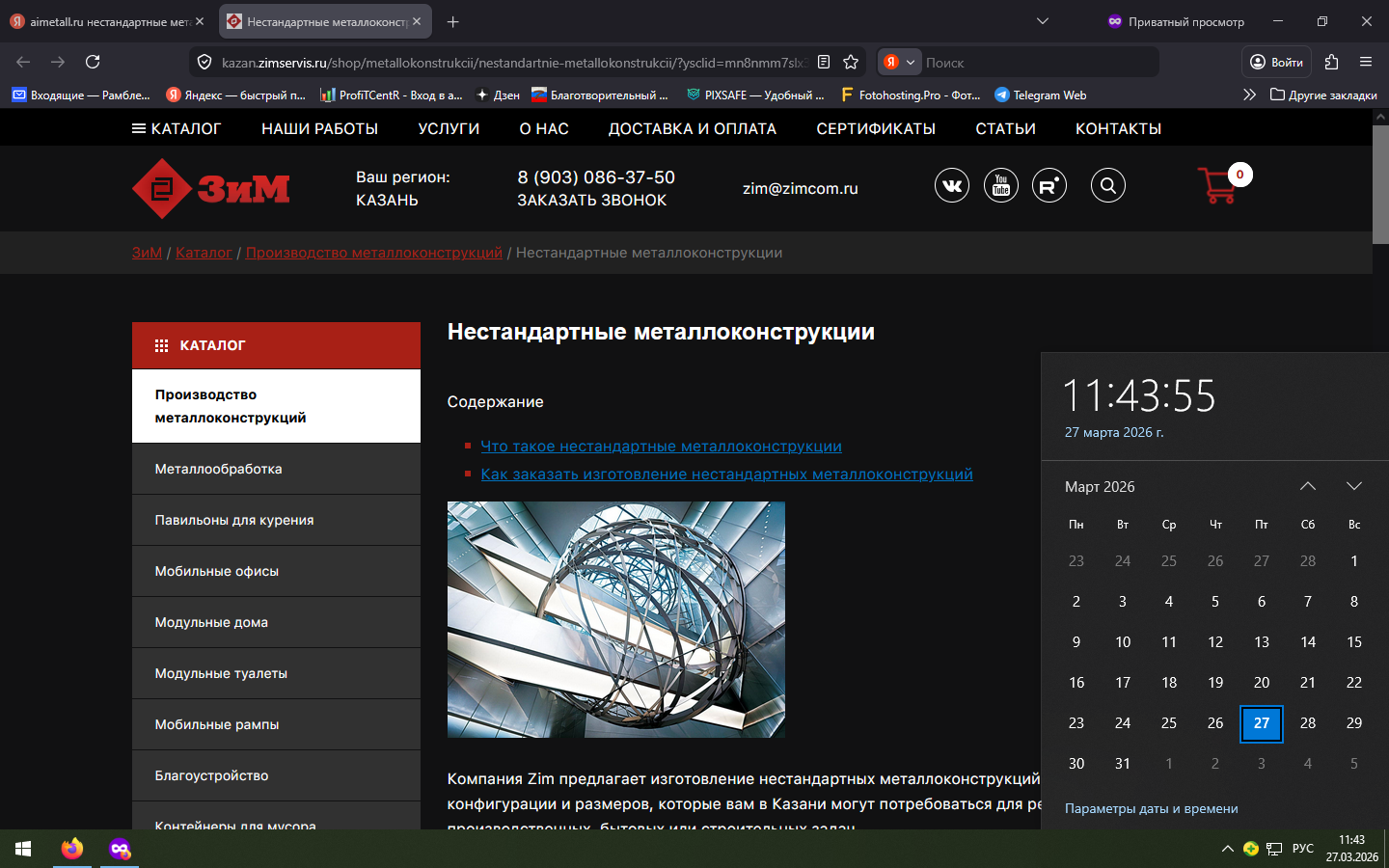Open site search magnifier icon
Screen dimensions: 1389x868
pos(1108,185)
